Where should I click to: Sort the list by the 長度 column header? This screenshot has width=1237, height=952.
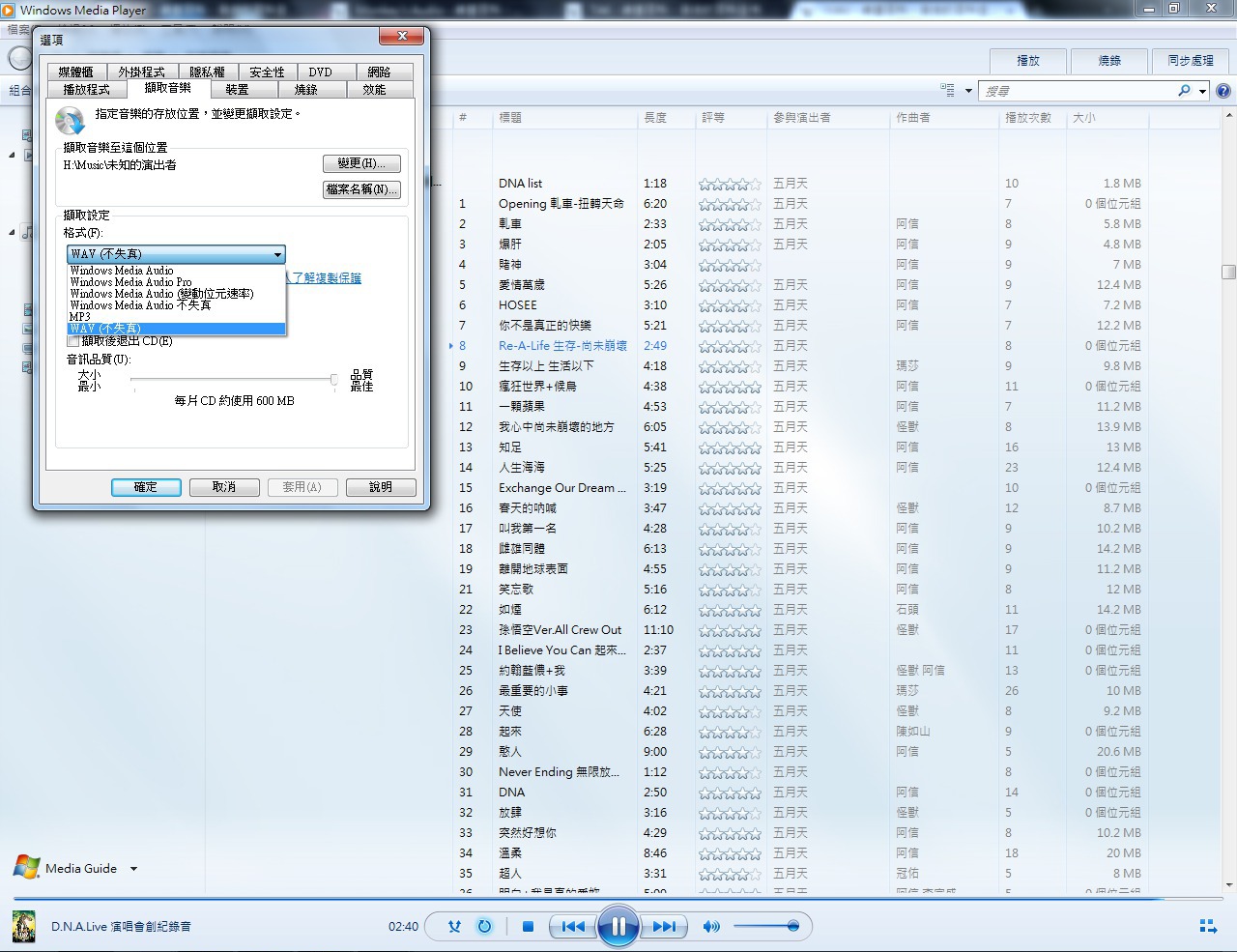(667, 117)
